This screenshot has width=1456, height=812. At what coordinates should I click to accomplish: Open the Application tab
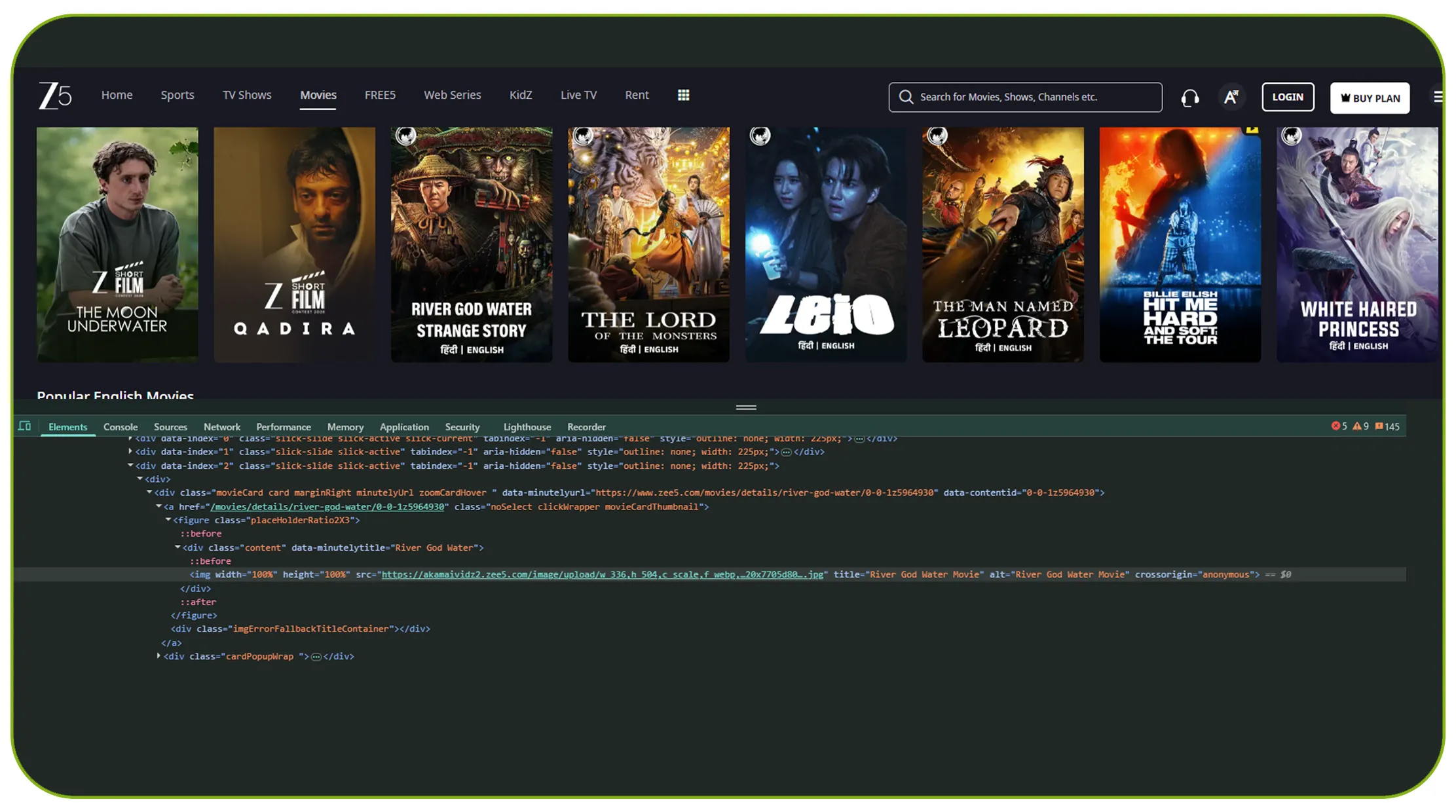point(404,427)
